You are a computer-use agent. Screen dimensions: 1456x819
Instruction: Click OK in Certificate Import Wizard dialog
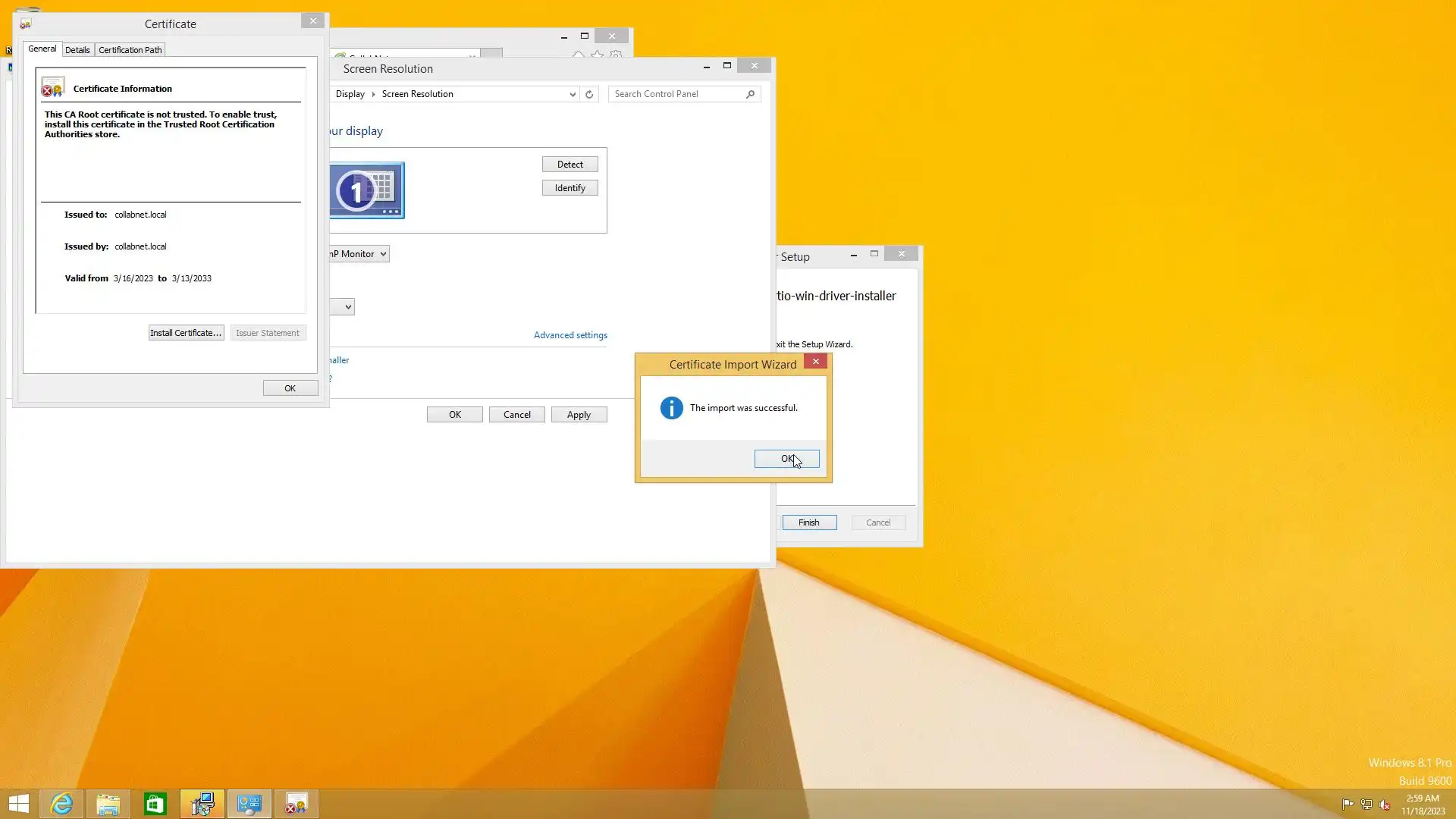tap(786, 459)
